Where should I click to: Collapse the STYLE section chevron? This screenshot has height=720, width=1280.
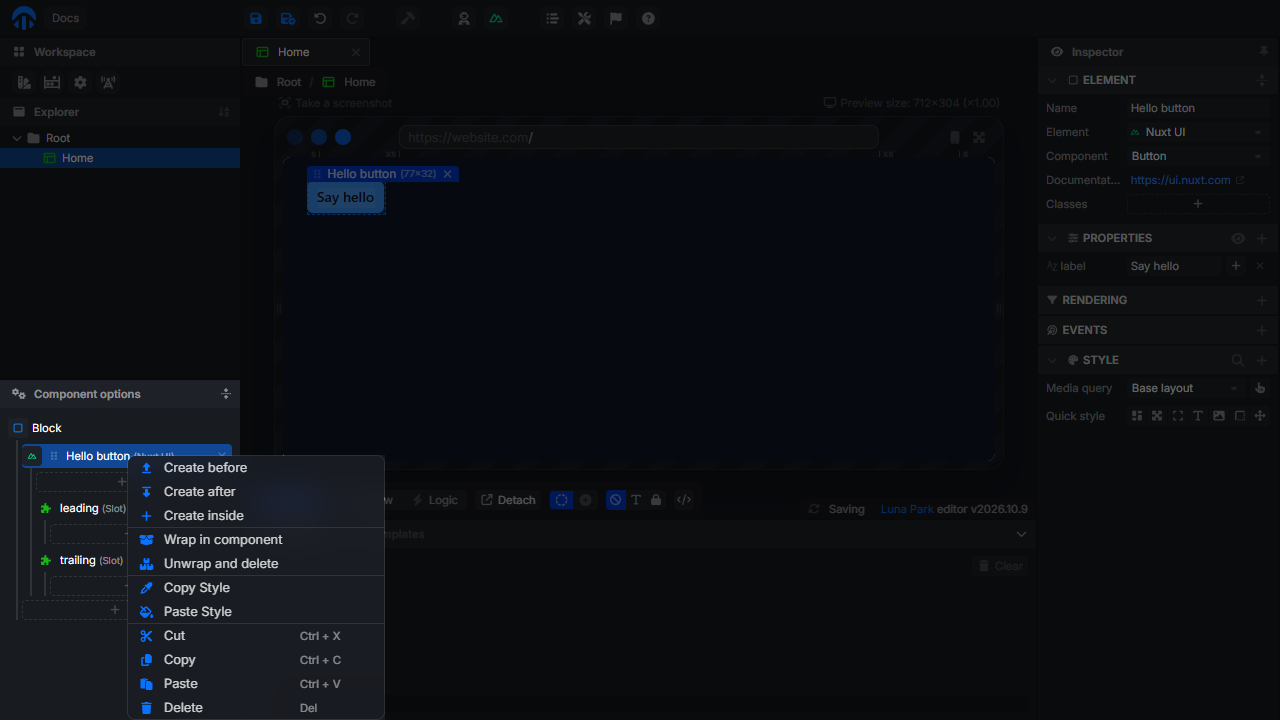1052,360
